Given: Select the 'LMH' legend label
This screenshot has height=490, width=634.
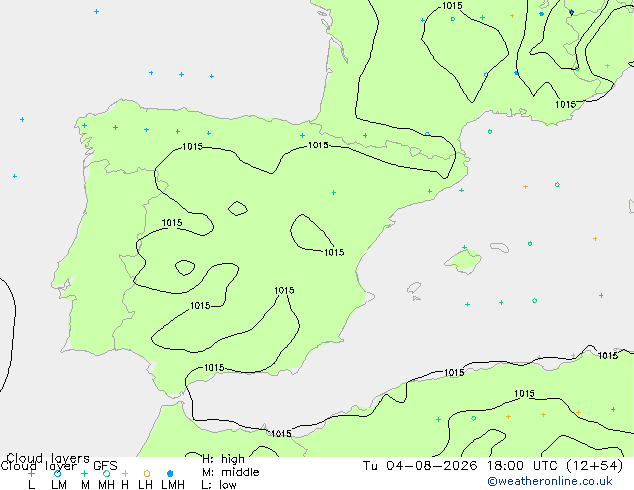Looking at the screenshot, I should click(x=173, y=485).
